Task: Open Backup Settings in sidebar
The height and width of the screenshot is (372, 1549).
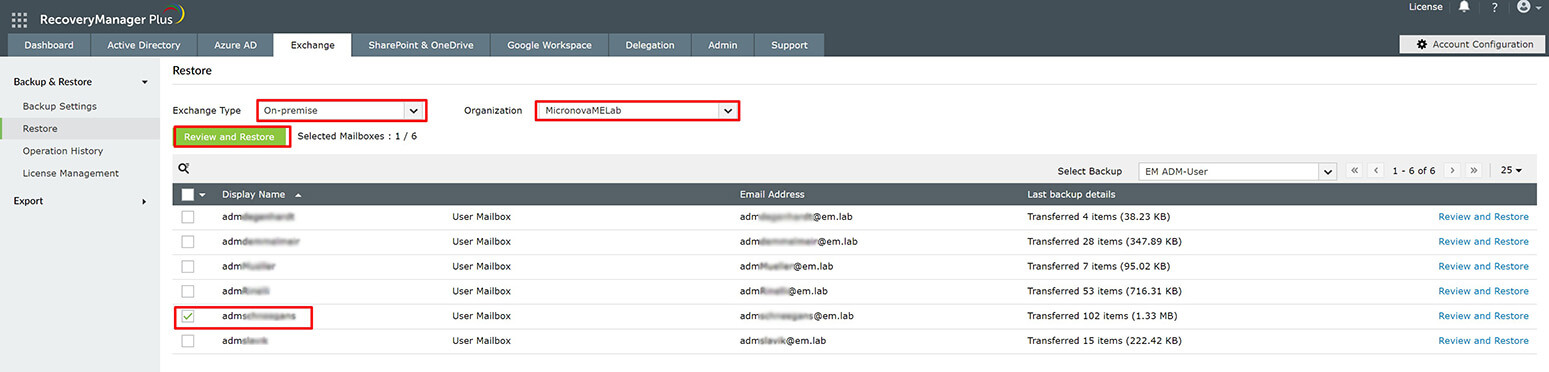Action: [x=60, y=106]
